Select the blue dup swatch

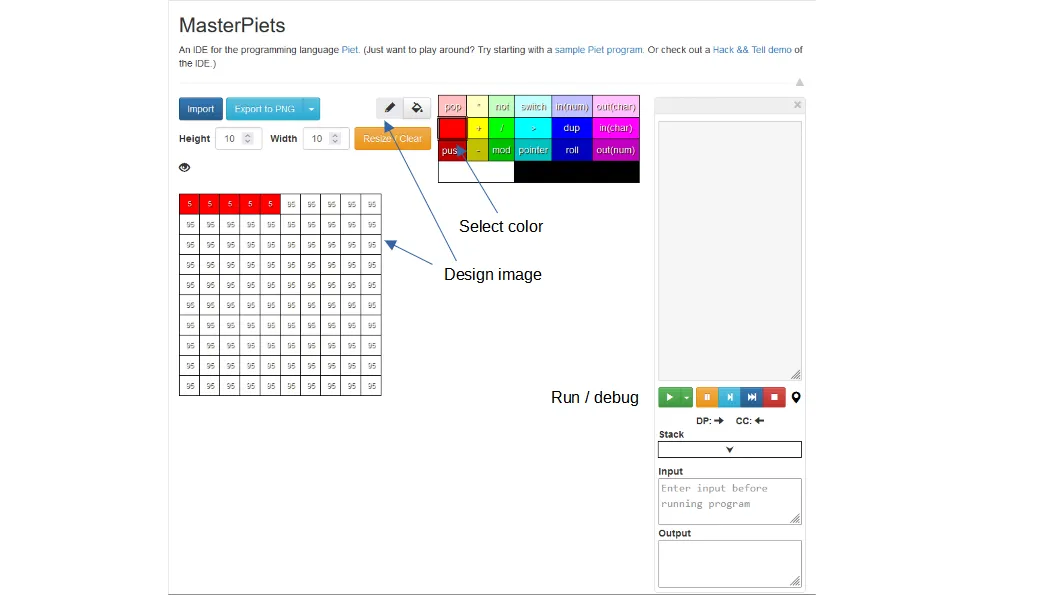pyautogui.click(x=572, y=128)
